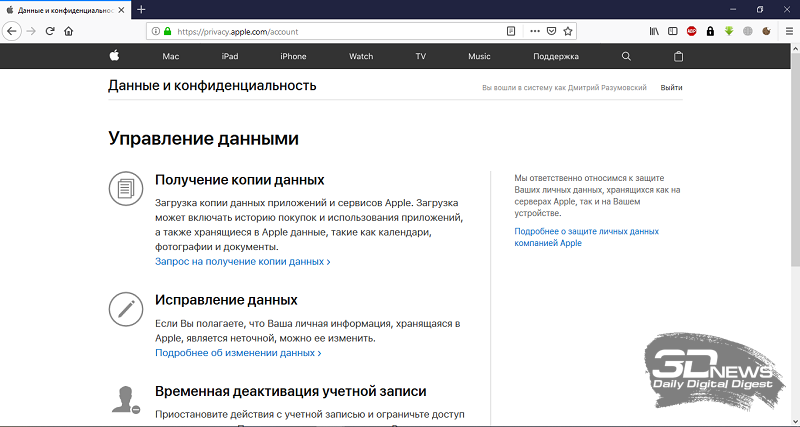Click the Управление данными heading
The height and width of the screenshot is (427, 800).
pyautogui.click(x=203, y=138)
